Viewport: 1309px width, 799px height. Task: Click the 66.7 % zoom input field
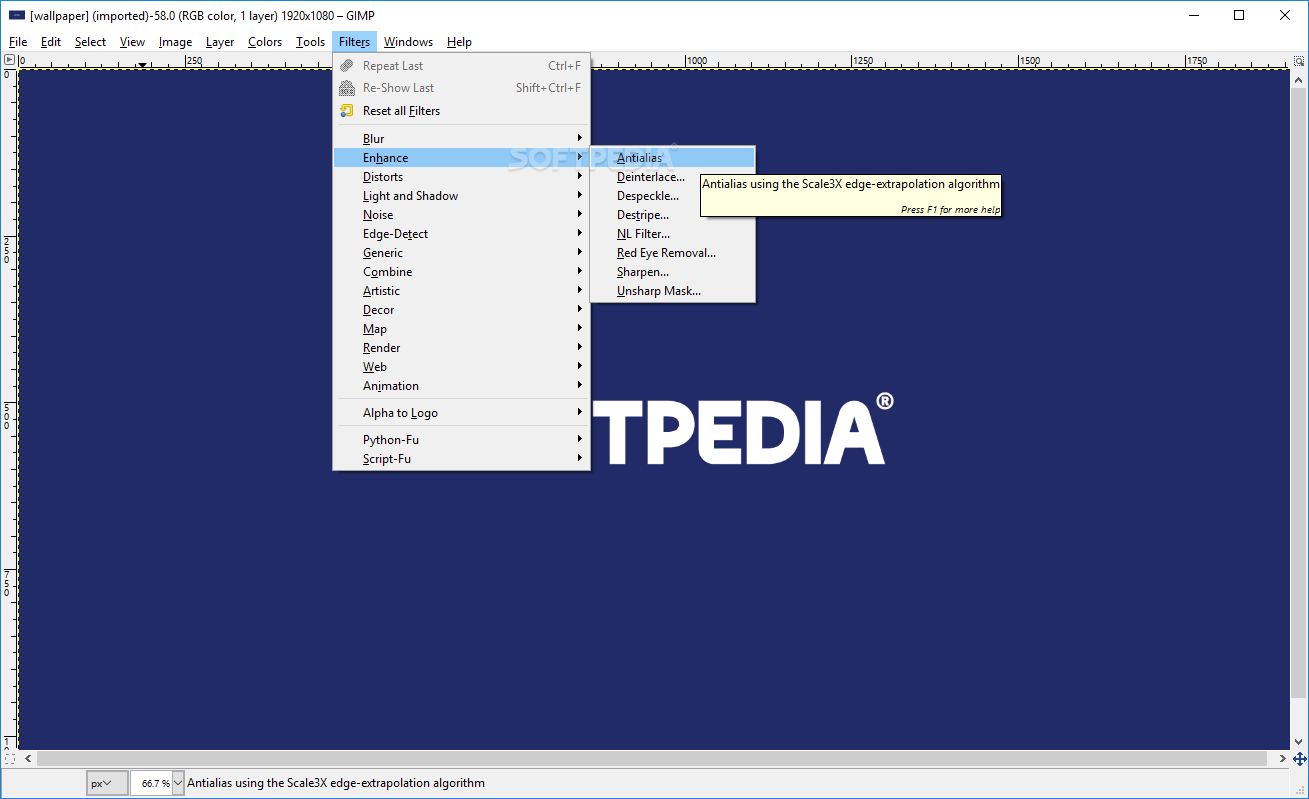151,783
